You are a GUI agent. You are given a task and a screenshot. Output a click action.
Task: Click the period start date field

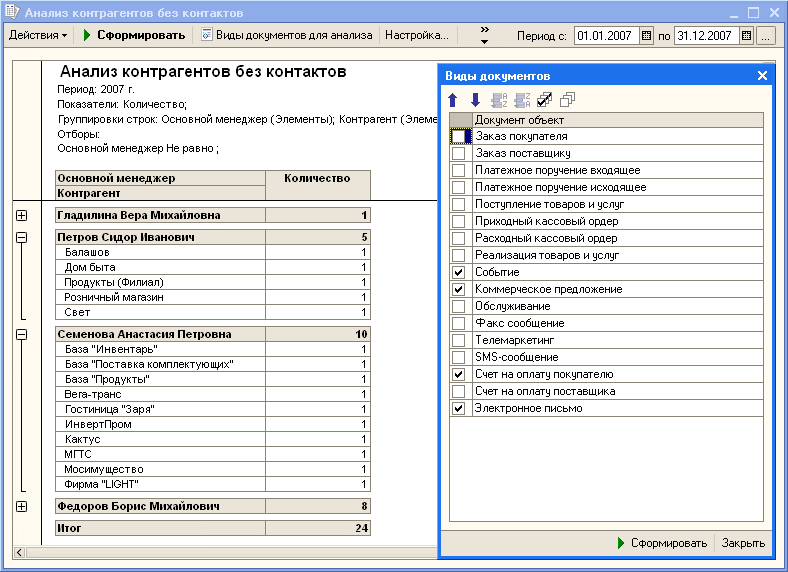[x=605, y=35]
